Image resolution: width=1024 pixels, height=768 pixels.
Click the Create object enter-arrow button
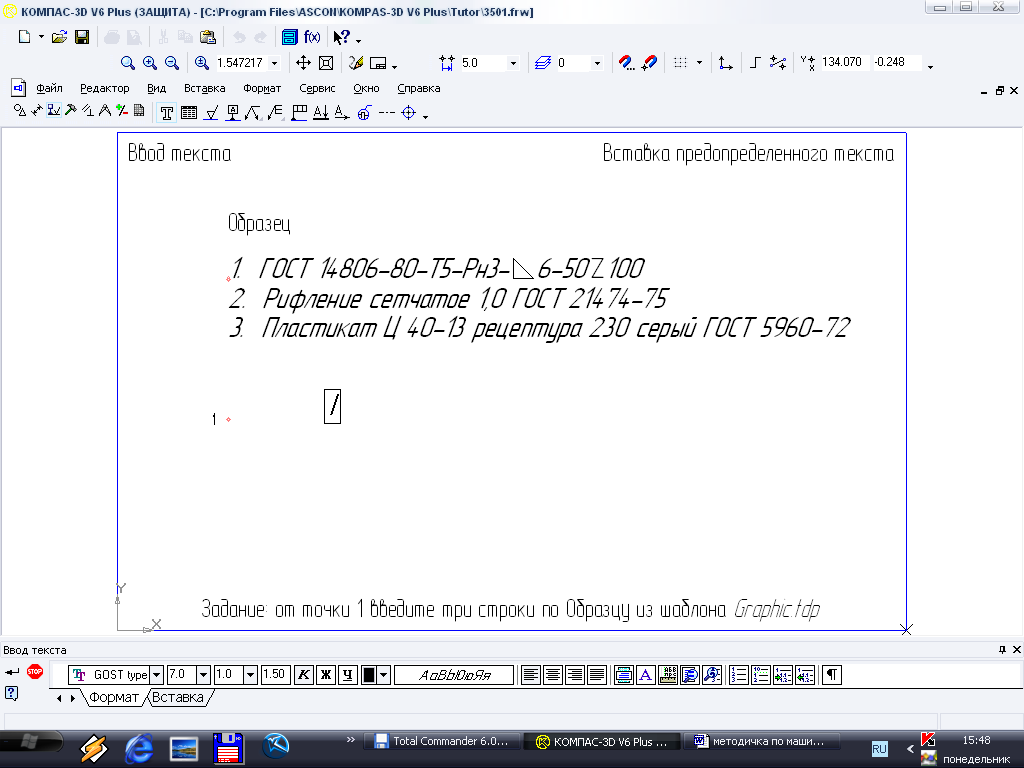point(12,671)
